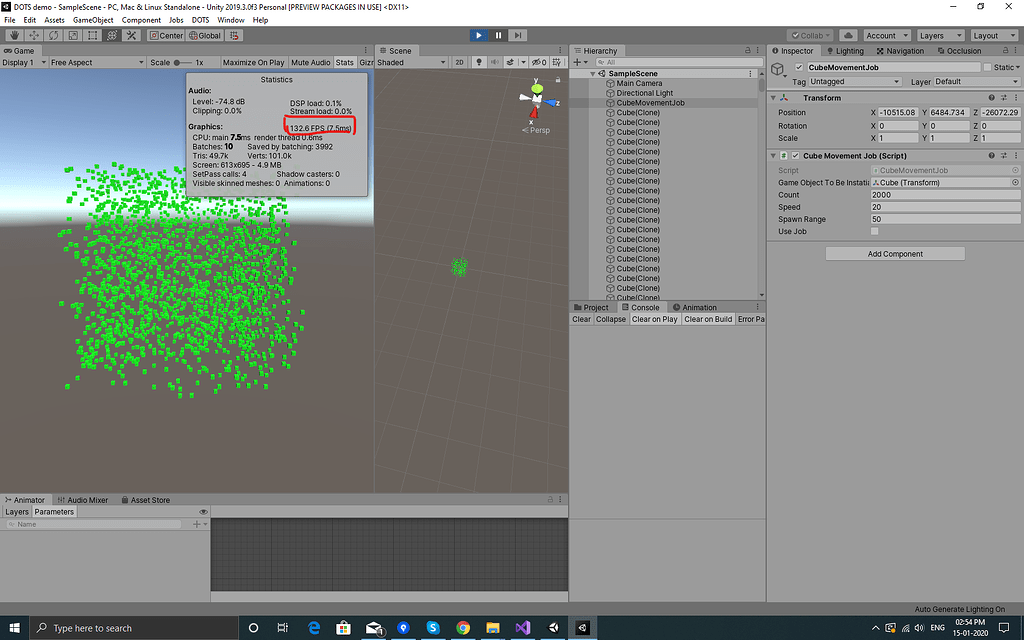Toggle scene audio in the Scene view
This screenshot has width=1024, height=640.
tap(494, 62)
